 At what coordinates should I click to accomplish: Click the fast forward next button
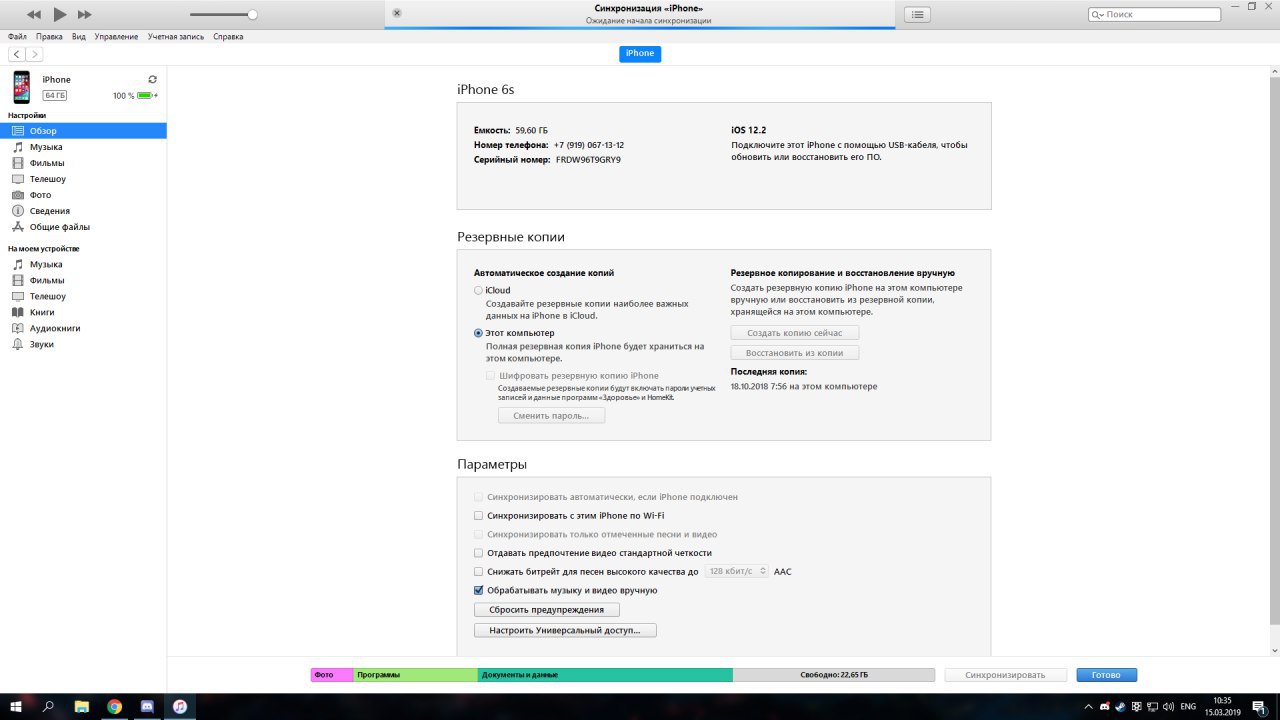point(84,15)
